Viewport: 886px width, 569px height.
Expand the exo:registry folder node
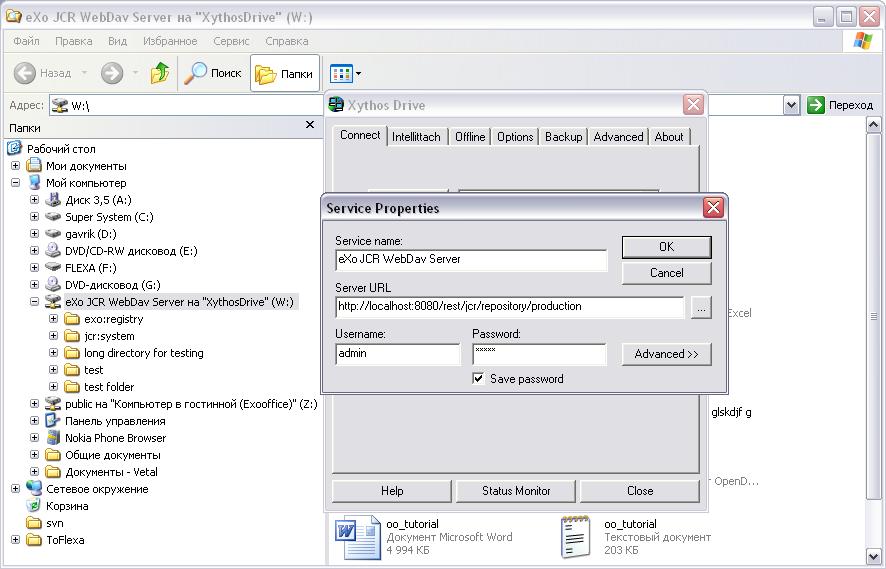54,319
